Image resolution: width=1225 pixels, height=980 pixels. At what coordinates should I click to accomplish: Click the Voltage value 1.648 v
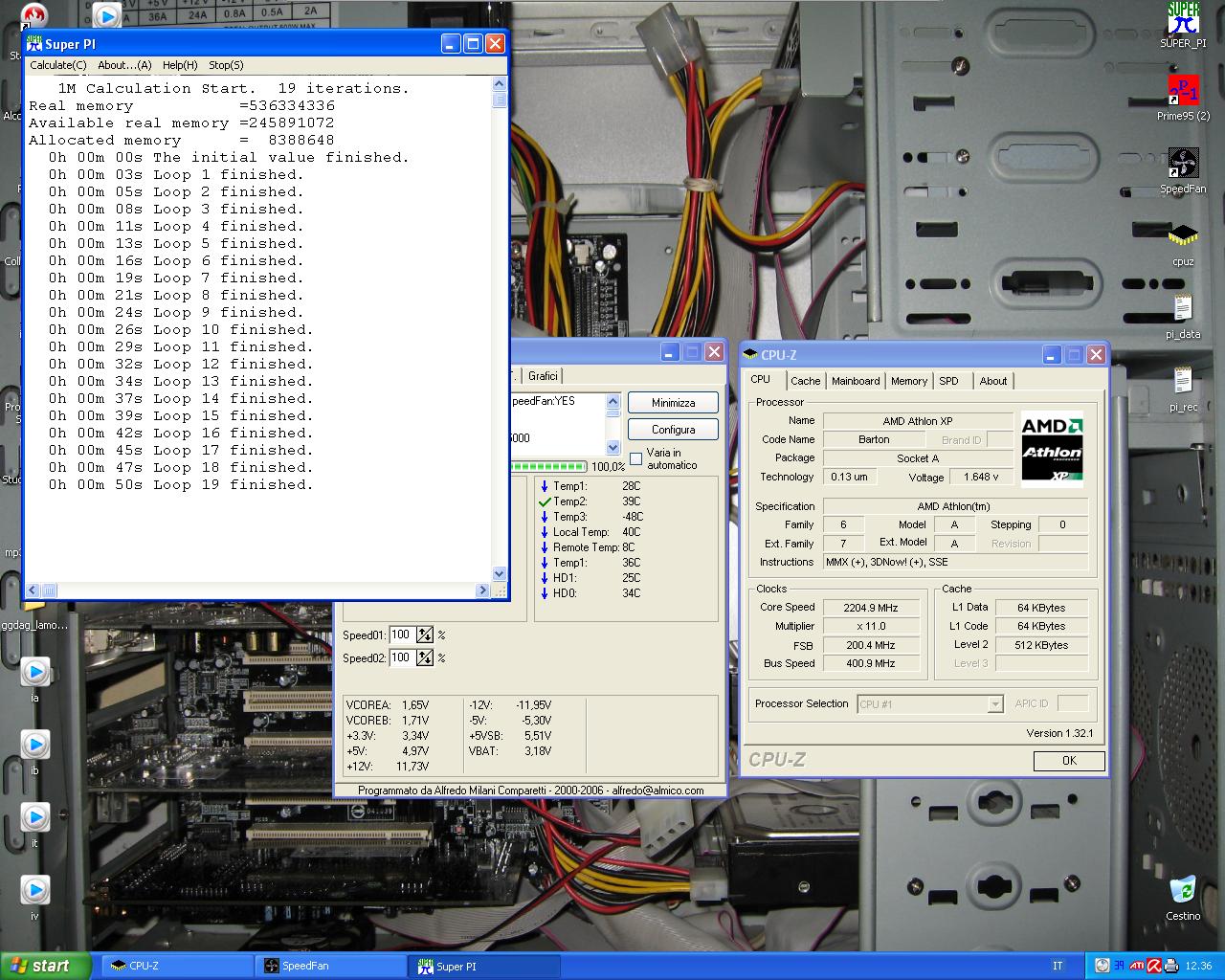tap(982, 477)
